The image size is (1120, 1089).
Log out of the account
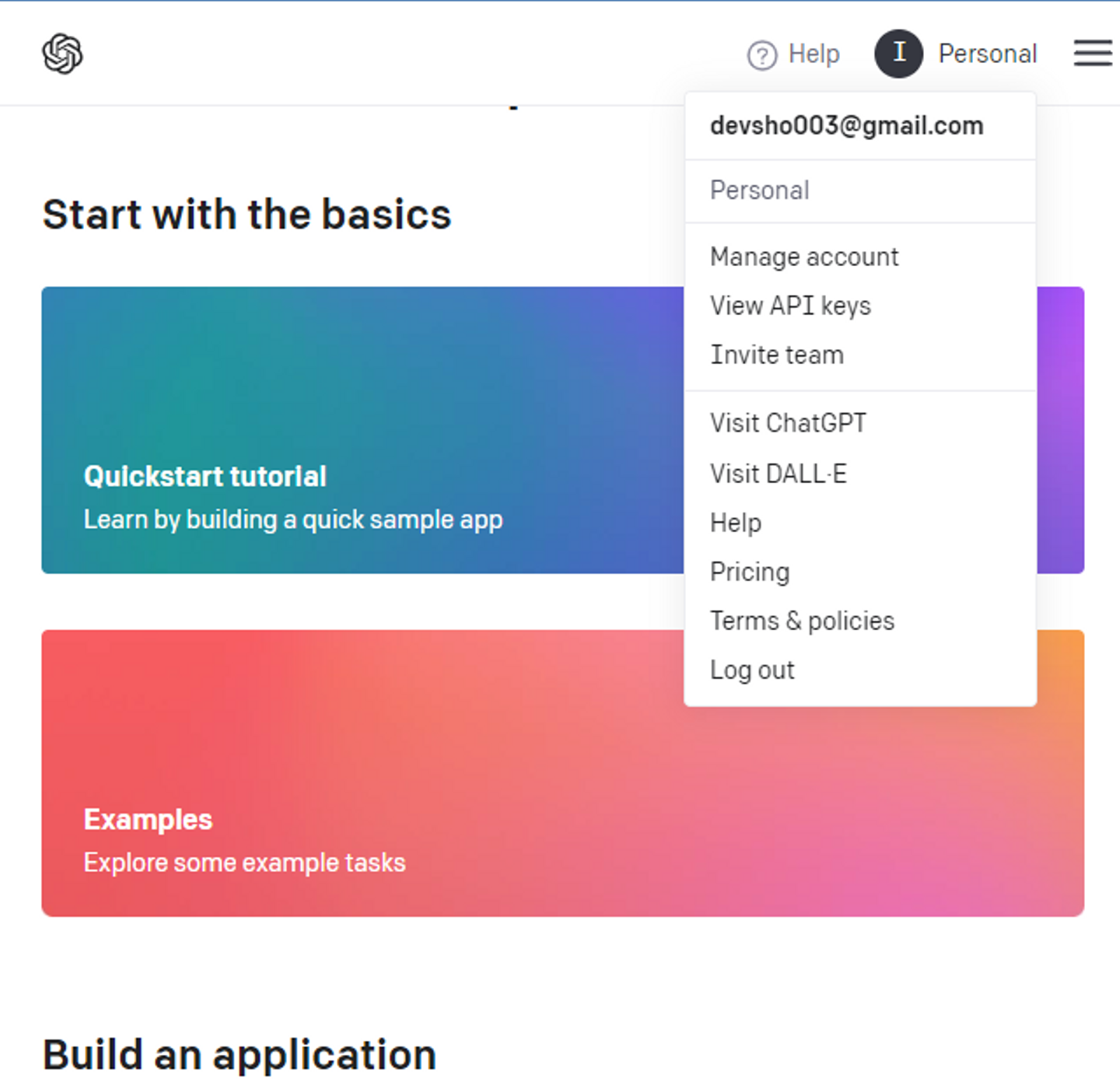pos(752,670)
